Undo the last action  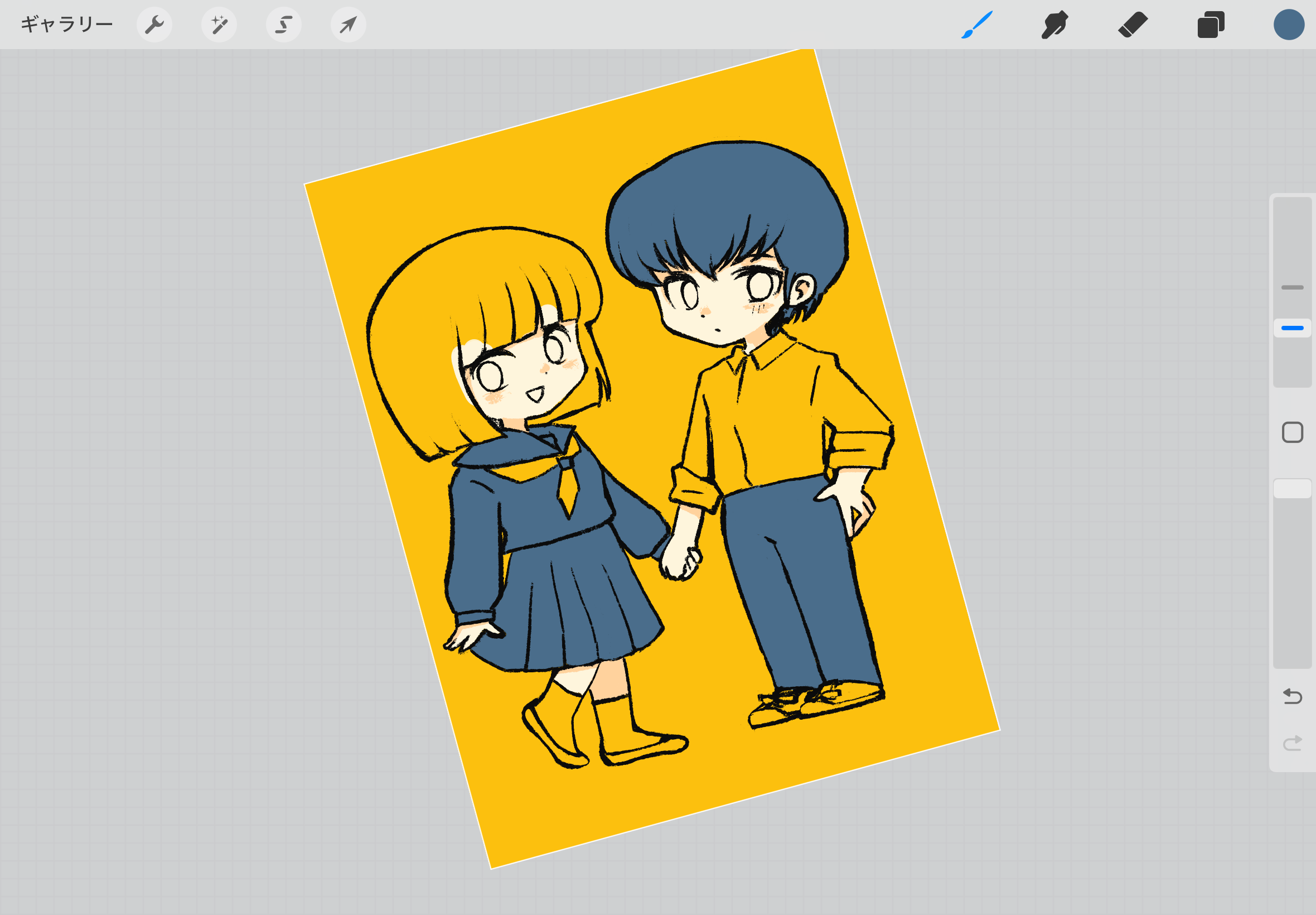point(1292,696)
